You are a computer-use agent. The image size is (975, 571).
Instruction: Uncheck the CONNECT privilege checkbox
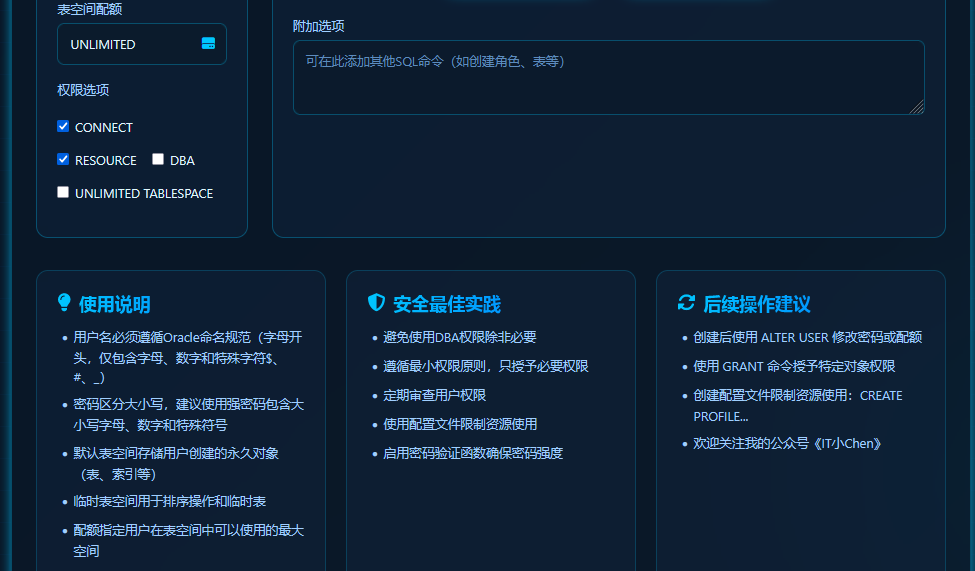[x=63, y=126]
